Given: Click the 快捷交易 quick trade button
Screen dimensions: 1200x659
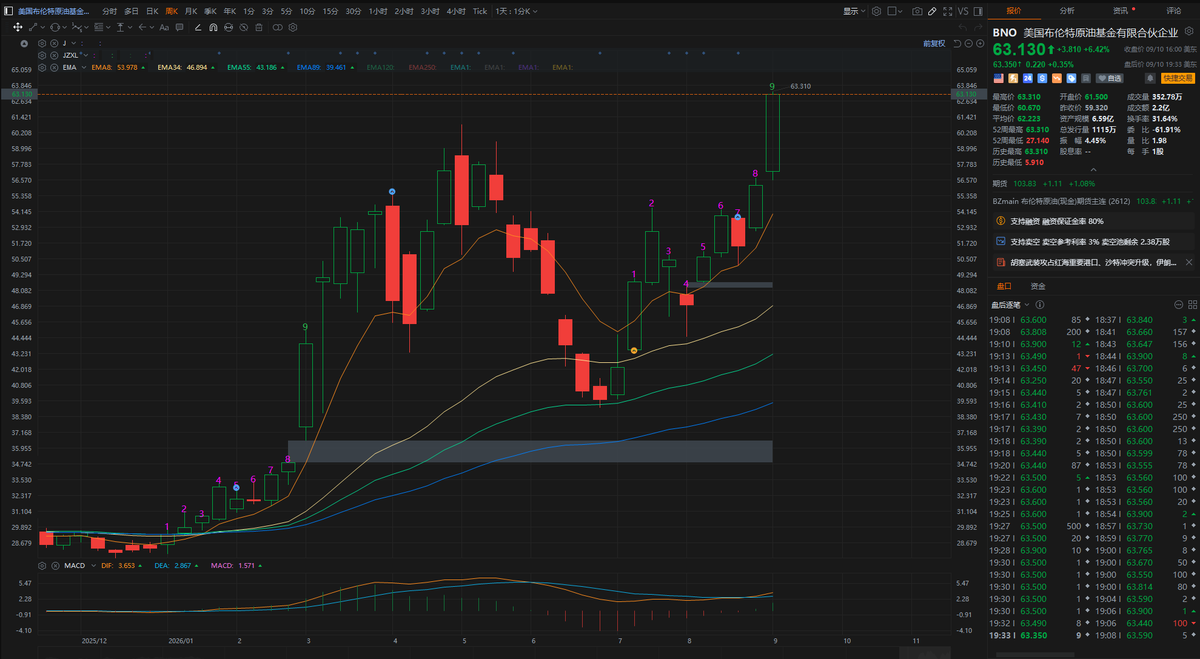Looking at the screenshot, I should coord(1178,77).
